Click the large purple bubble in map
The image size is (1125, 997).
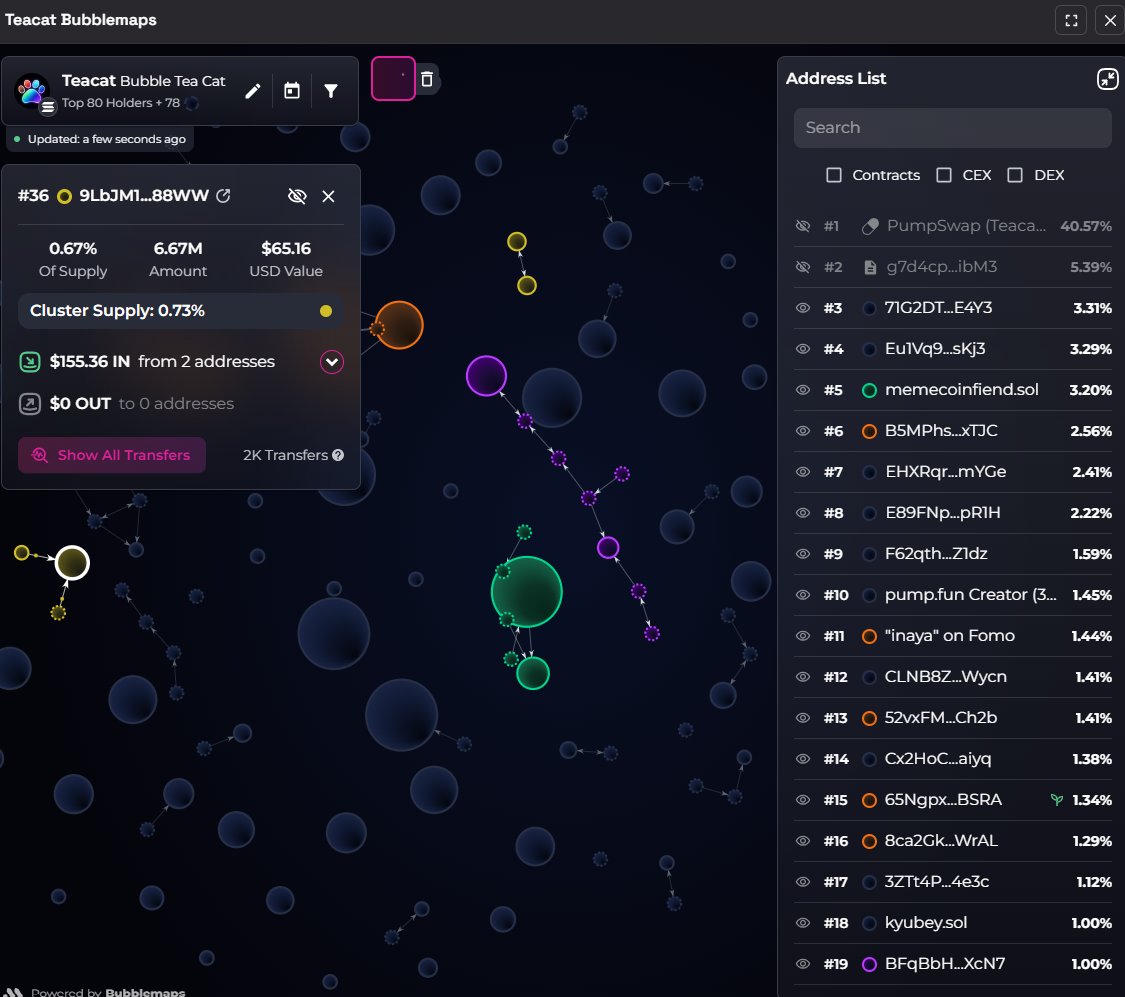pos(486,375)
